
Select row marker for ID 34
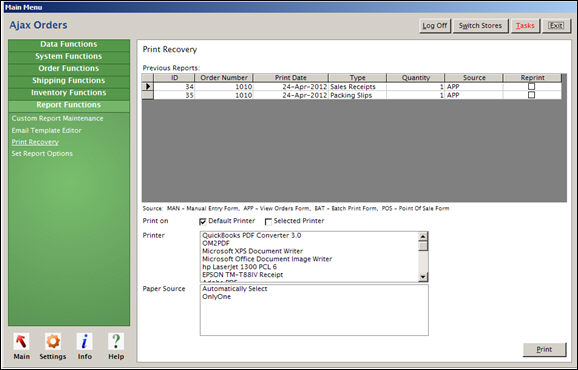pos(148,87)
